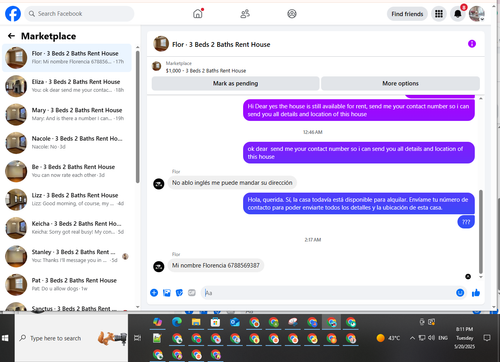
Task: Click Flor's avatar beside 'Mi nombre Florencia'
Action: 159,266
